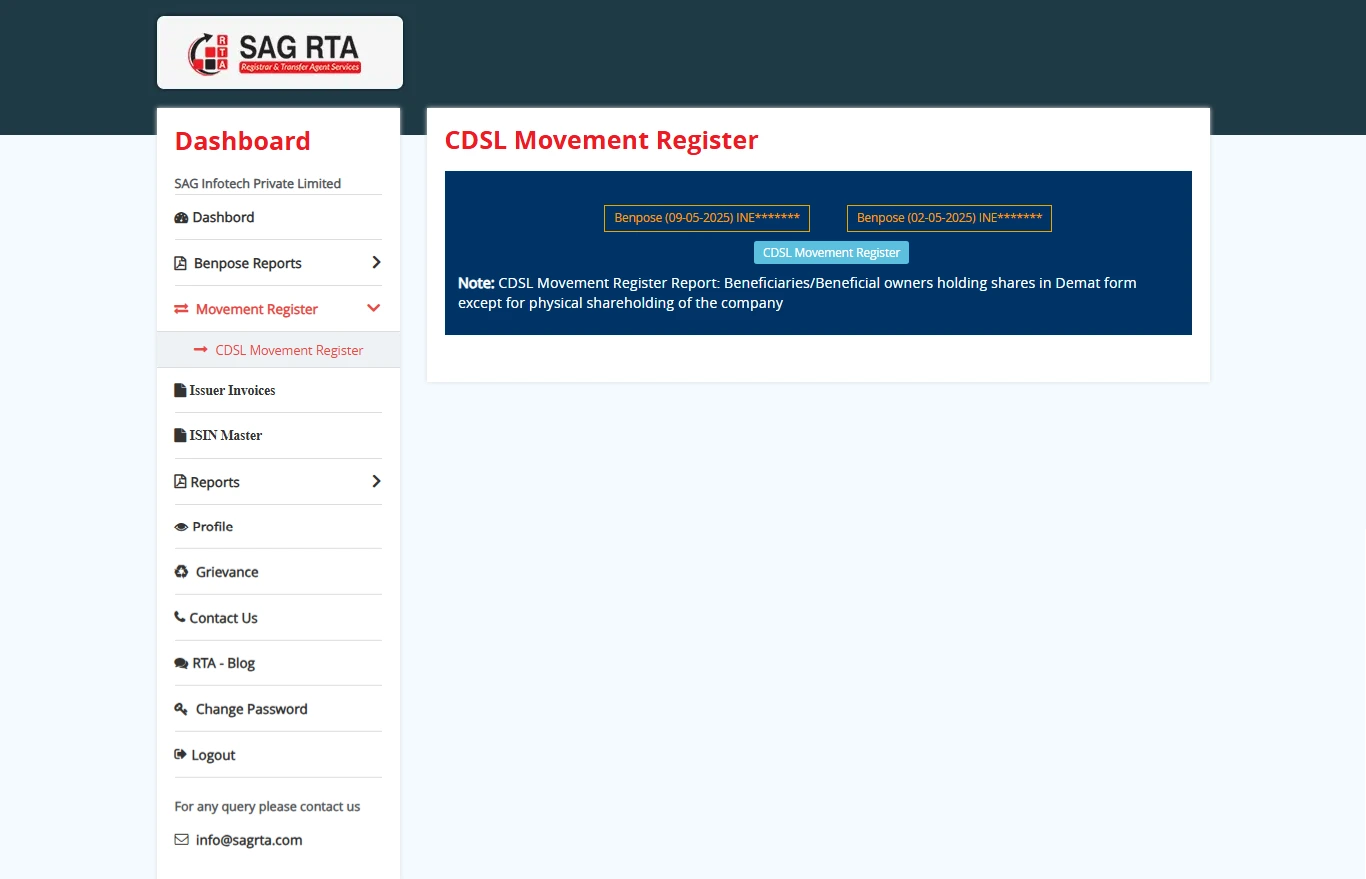Expand the Benpose Reports chevron
The height and width of the screenshot is (879, 1366).
click(376, 263)
